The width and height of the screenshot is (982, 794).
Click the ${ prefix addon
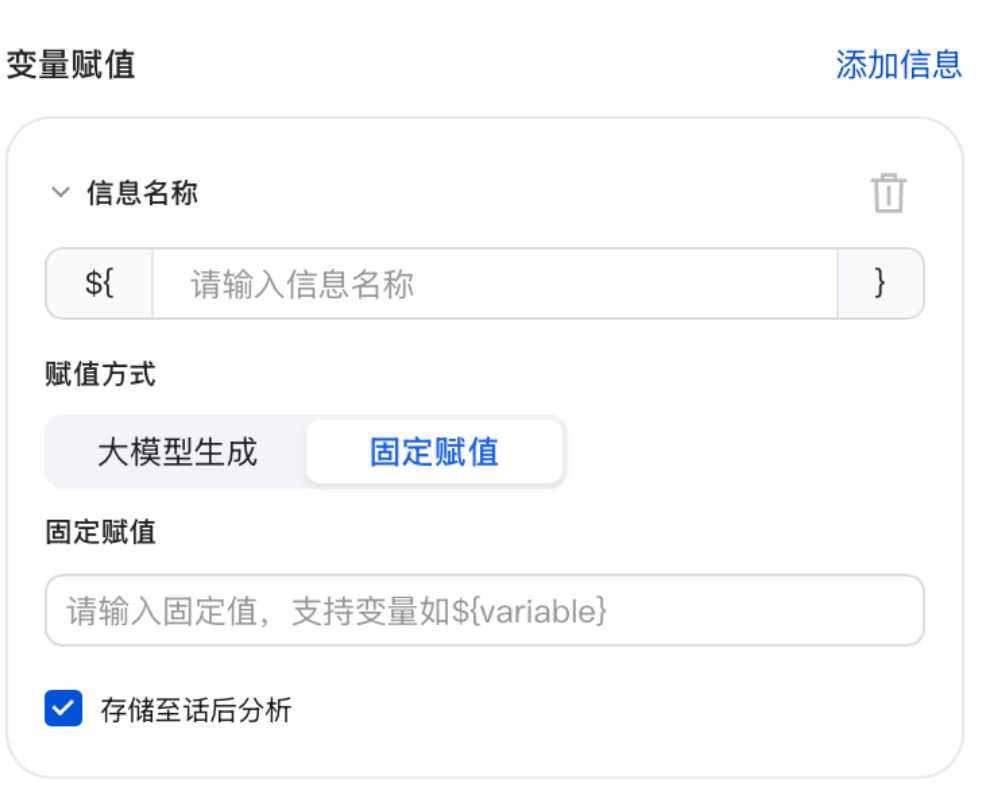point(100,284)
